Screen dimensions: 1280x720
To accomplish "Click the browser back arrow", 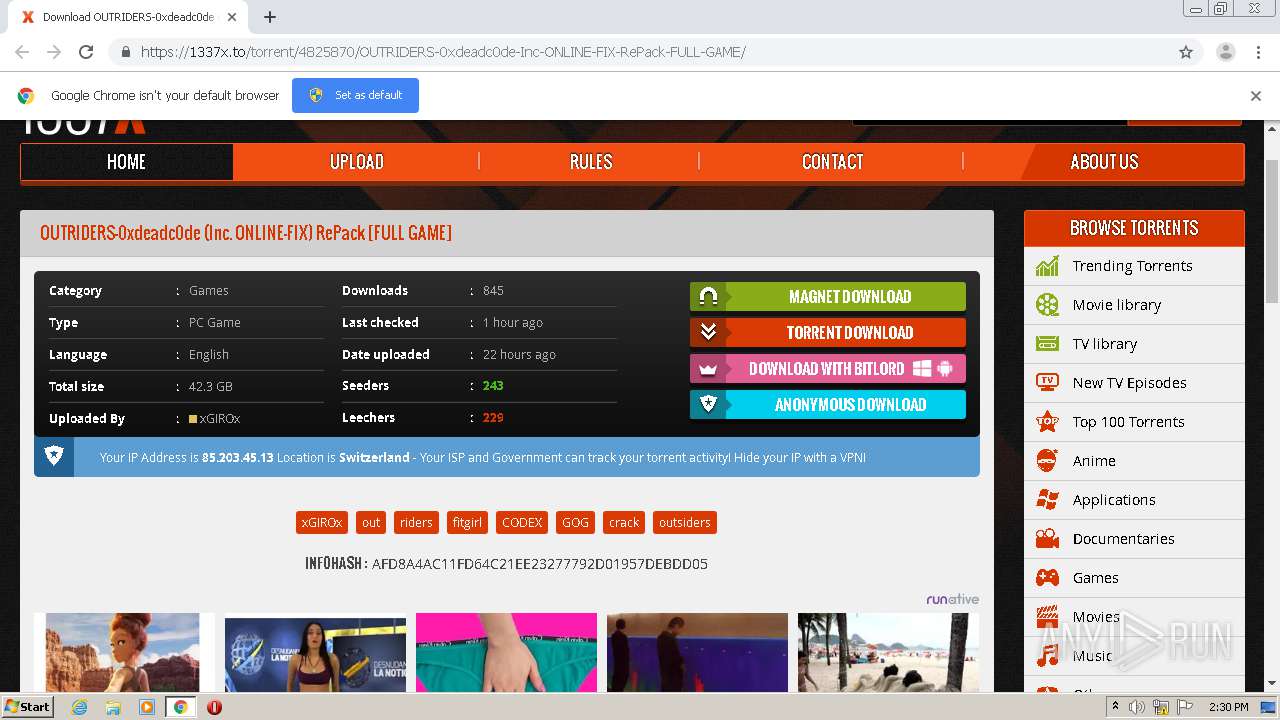I will point(22,52).
